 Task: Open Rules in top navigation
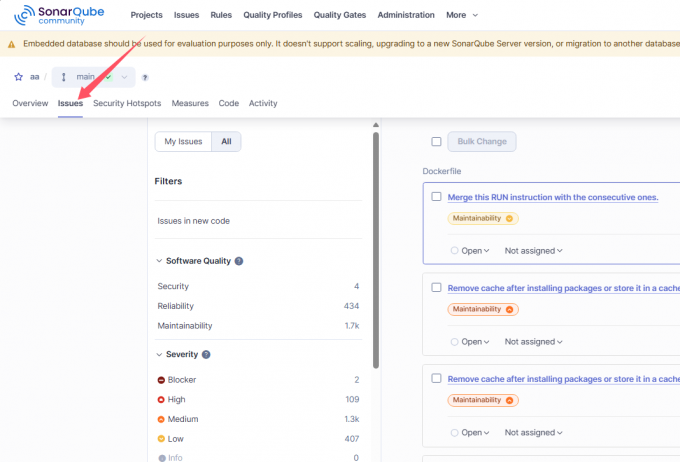click(221, 15)
